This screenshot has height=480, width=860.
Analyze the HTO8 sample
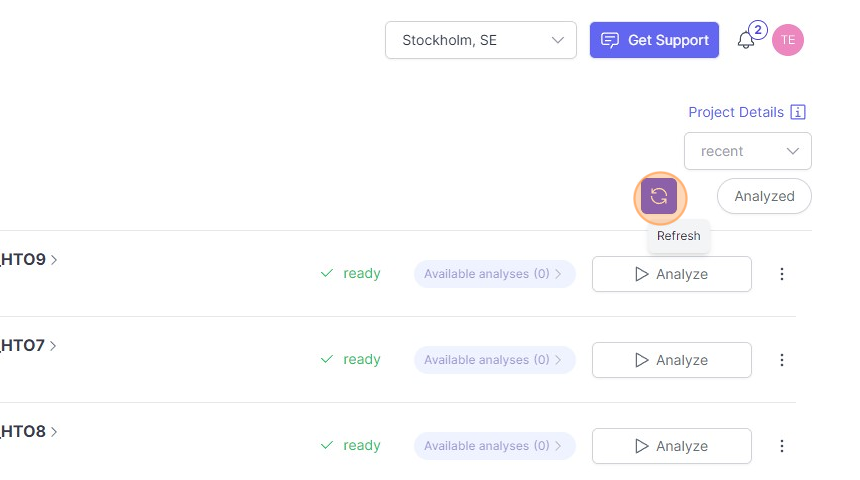coord(671,446)
